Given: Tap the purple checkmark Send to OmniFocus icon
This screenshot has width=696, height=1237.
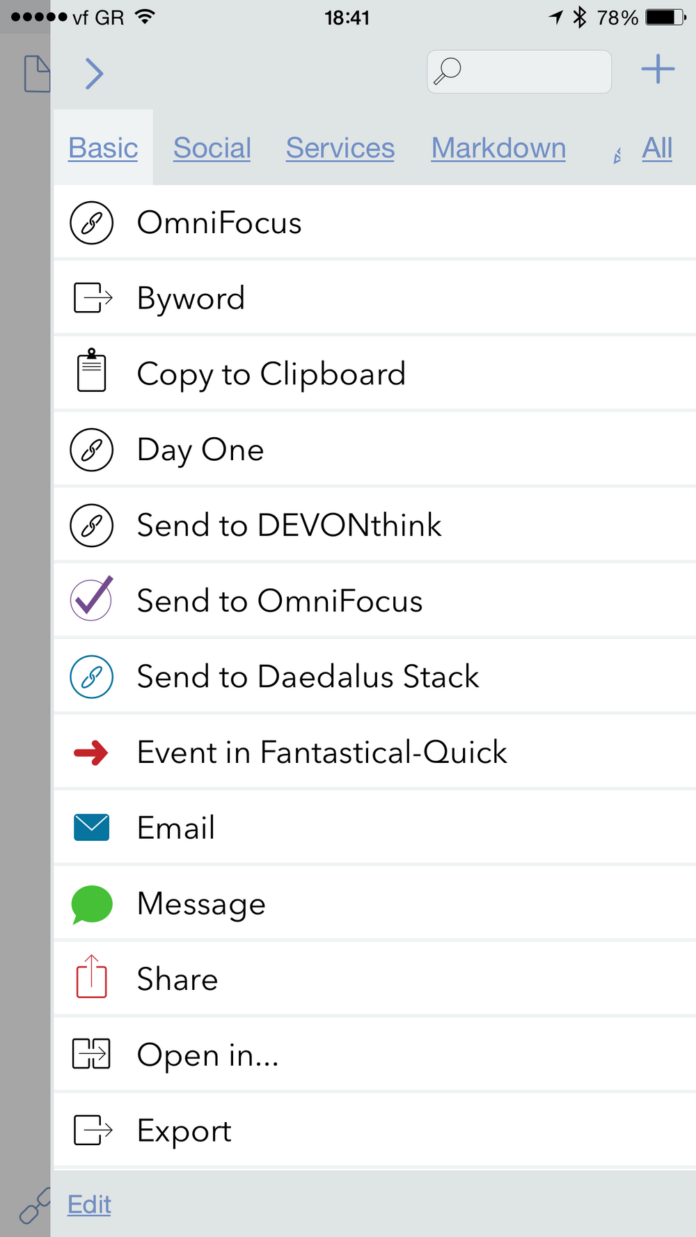Looking at the screenshot, I should tap(91, 600).
